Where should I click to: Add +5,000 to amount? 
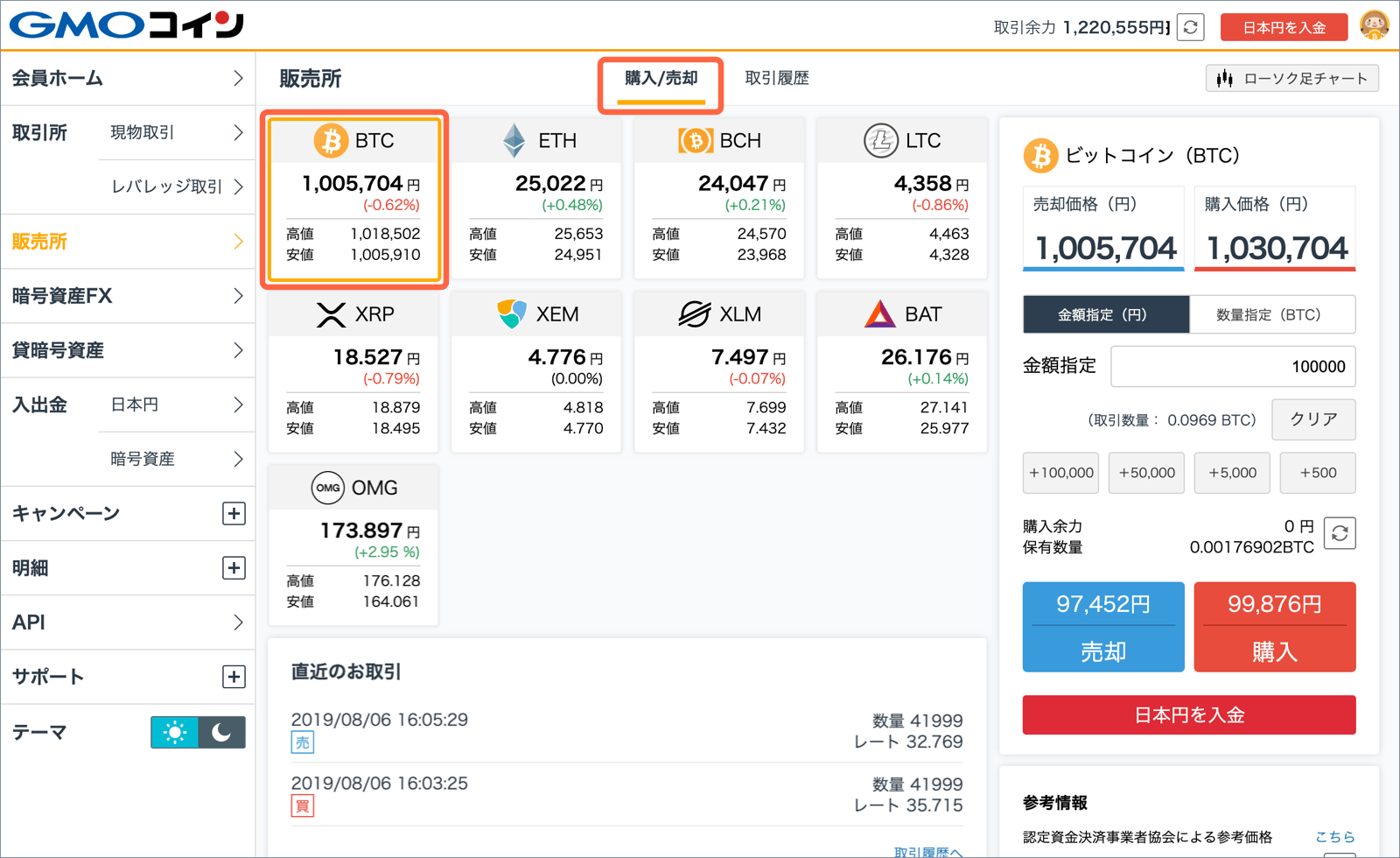pyautogui.click(x=1232, y=473)
